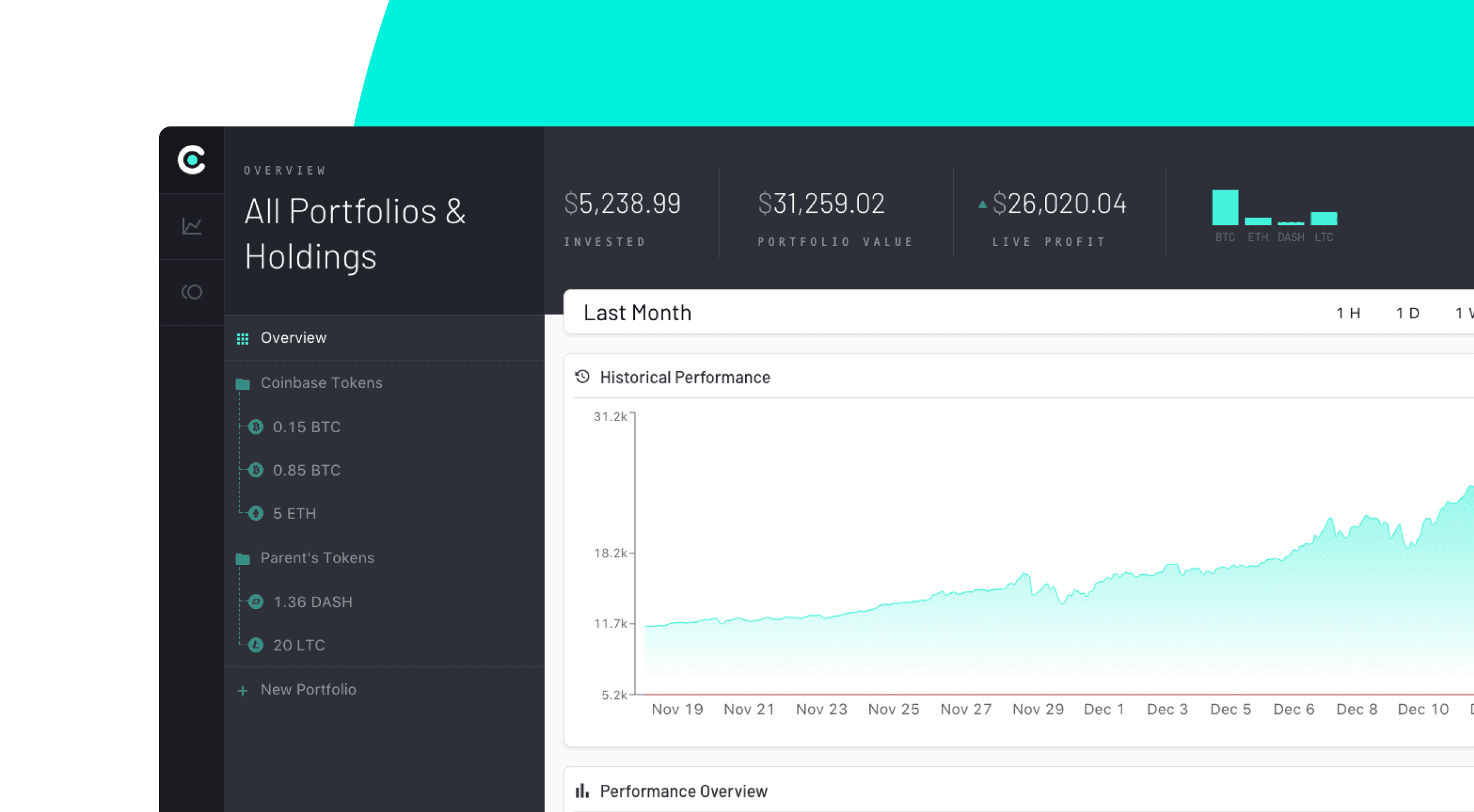Click the Dash icon beside 1.36 DASH
The height and width of the screenshot is (812, 1474).
coord(256,601)
